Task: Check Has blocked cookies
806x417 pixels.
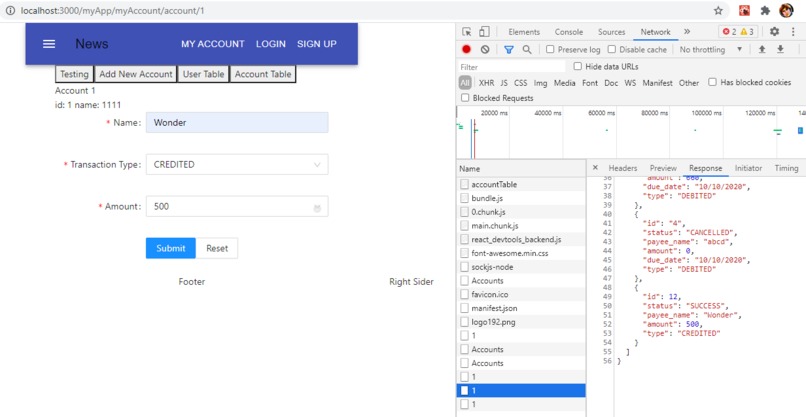Action: tap(712, 82)
